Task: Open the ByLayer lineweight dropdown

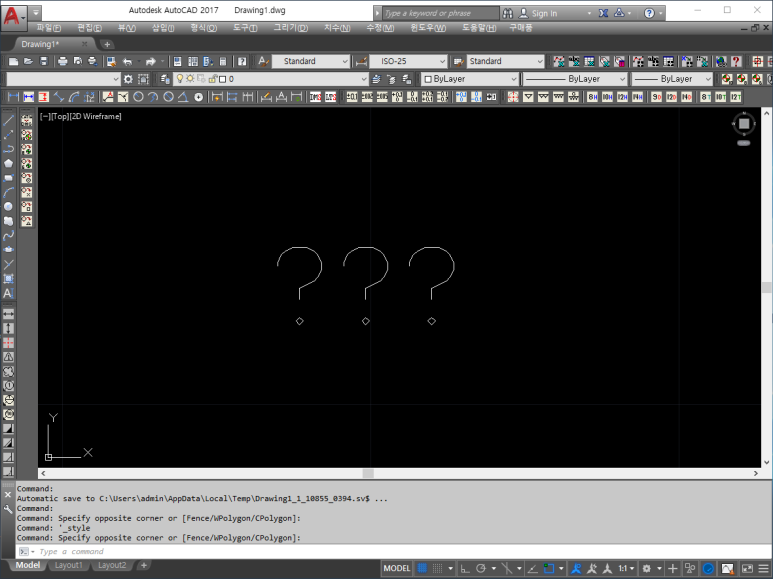Action: (708, 79)
